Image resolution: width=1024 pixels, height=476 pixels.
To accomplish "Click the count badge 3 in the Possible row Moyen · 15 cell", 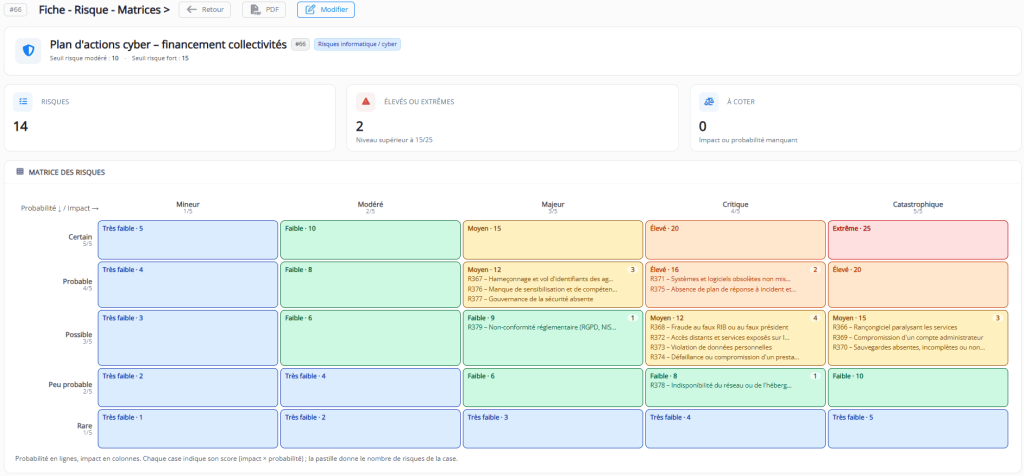I will click(997, 318).
